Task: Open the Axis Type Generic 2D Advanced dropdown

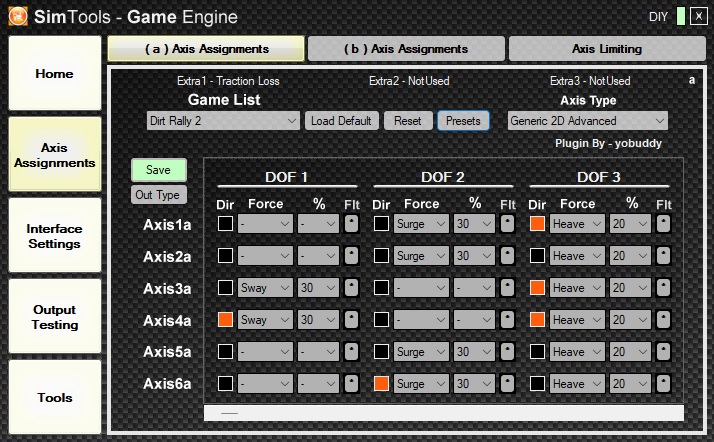Action: tap(587, 121)
